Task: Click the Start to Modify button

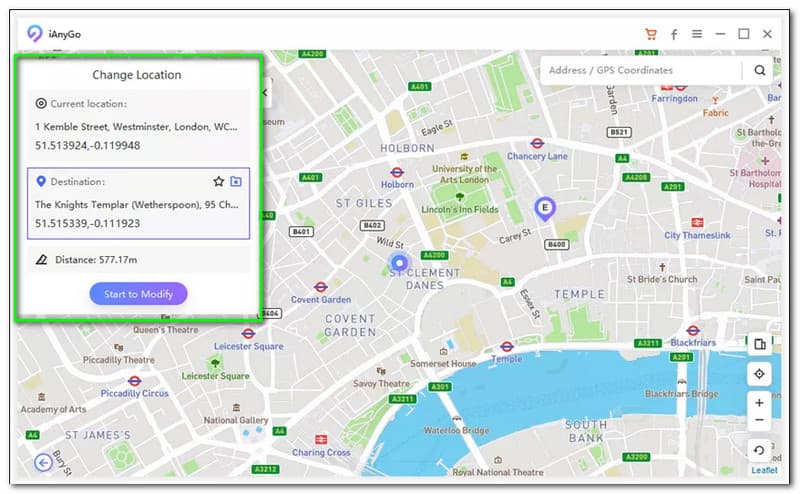Action: point(138,294)
